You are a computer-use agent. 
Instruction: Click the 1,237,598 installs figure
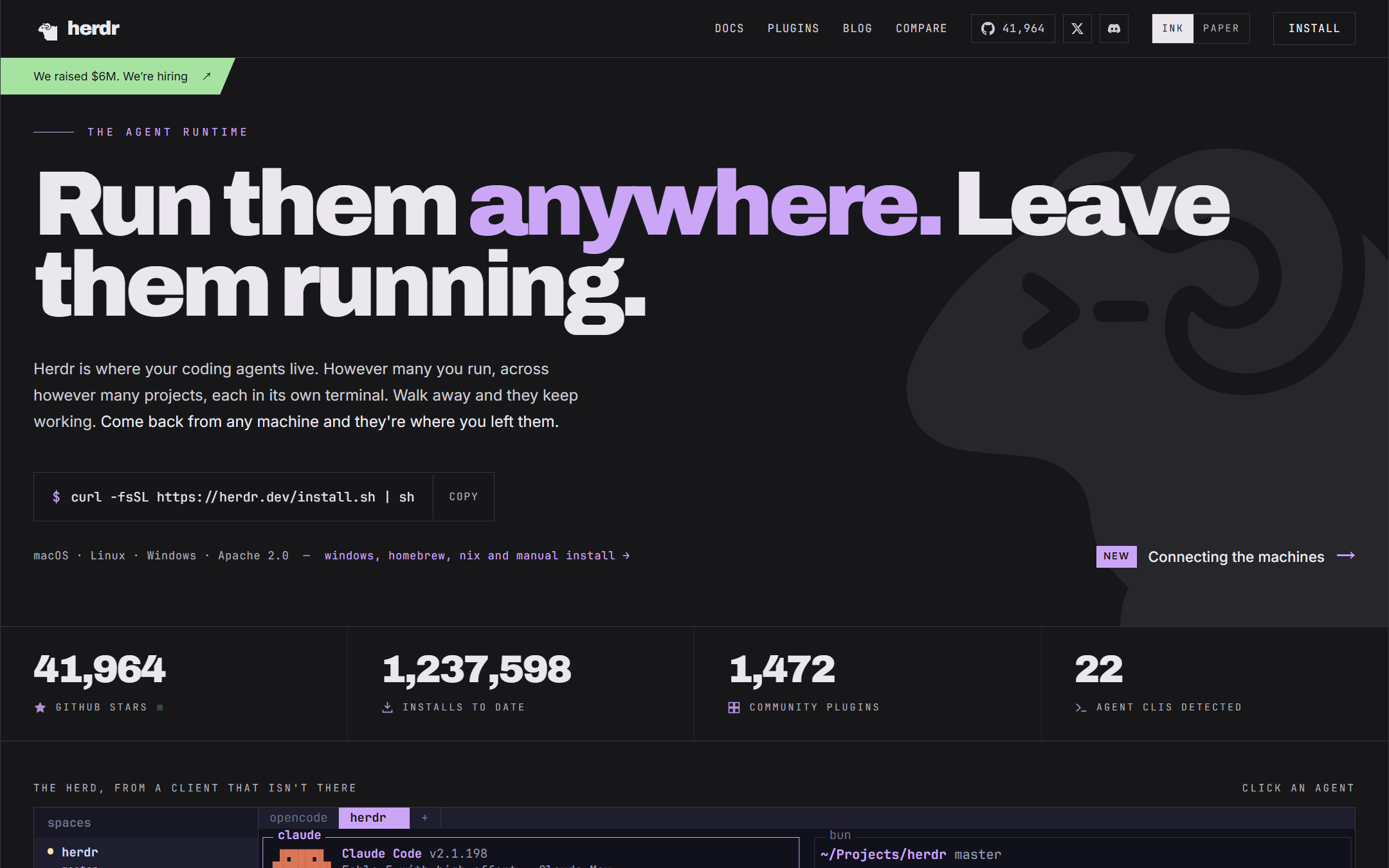[477, 669]
